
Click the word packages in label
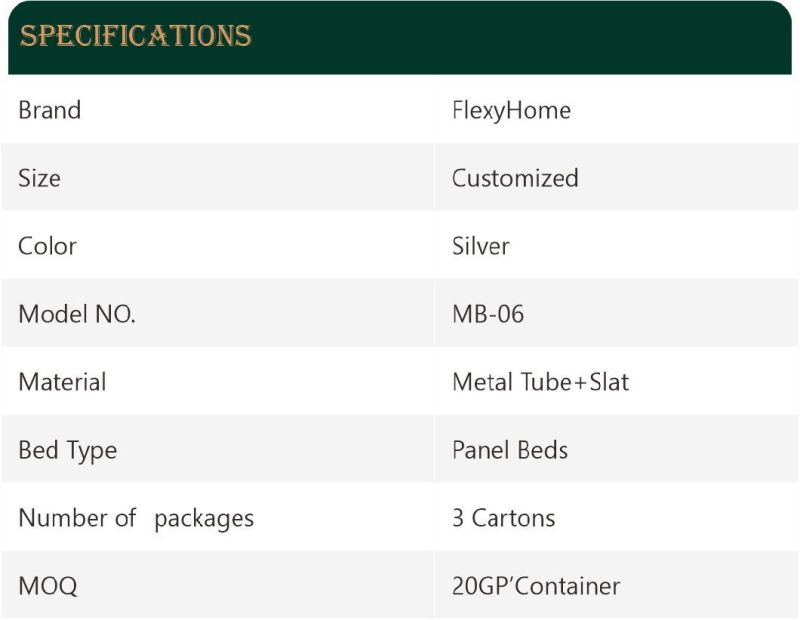point(204,519)
